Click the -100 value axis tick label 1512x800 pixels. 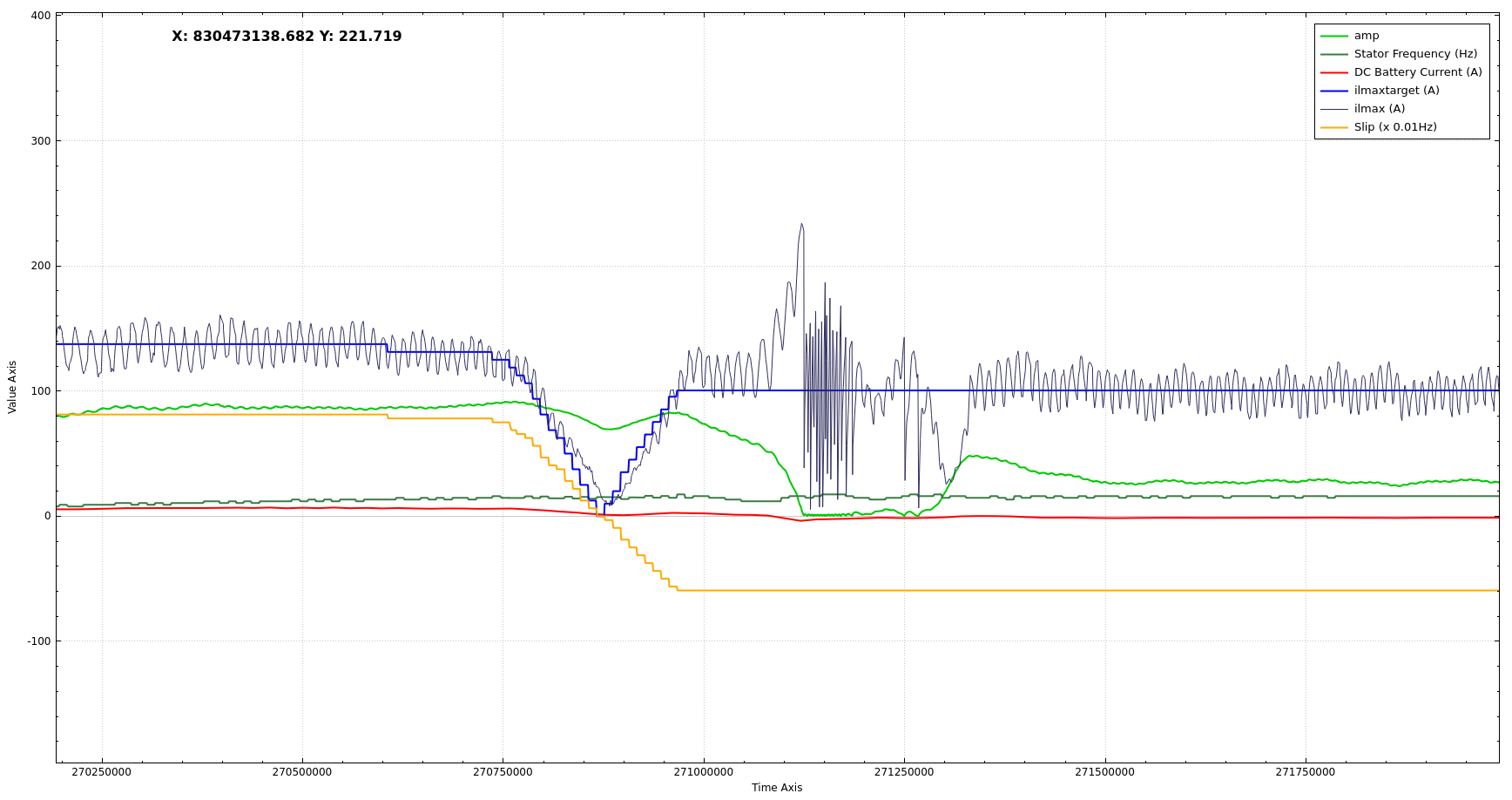click(39, 641)
